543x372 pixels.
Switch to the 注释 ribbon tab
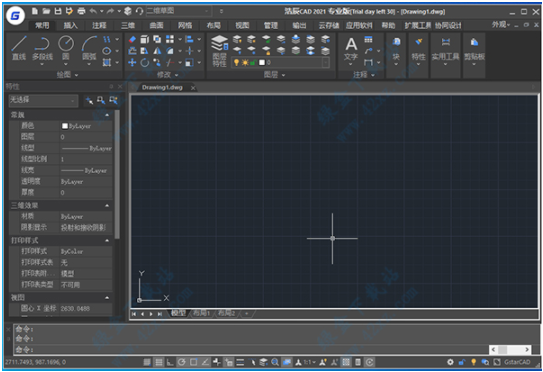tap(99, 25)
